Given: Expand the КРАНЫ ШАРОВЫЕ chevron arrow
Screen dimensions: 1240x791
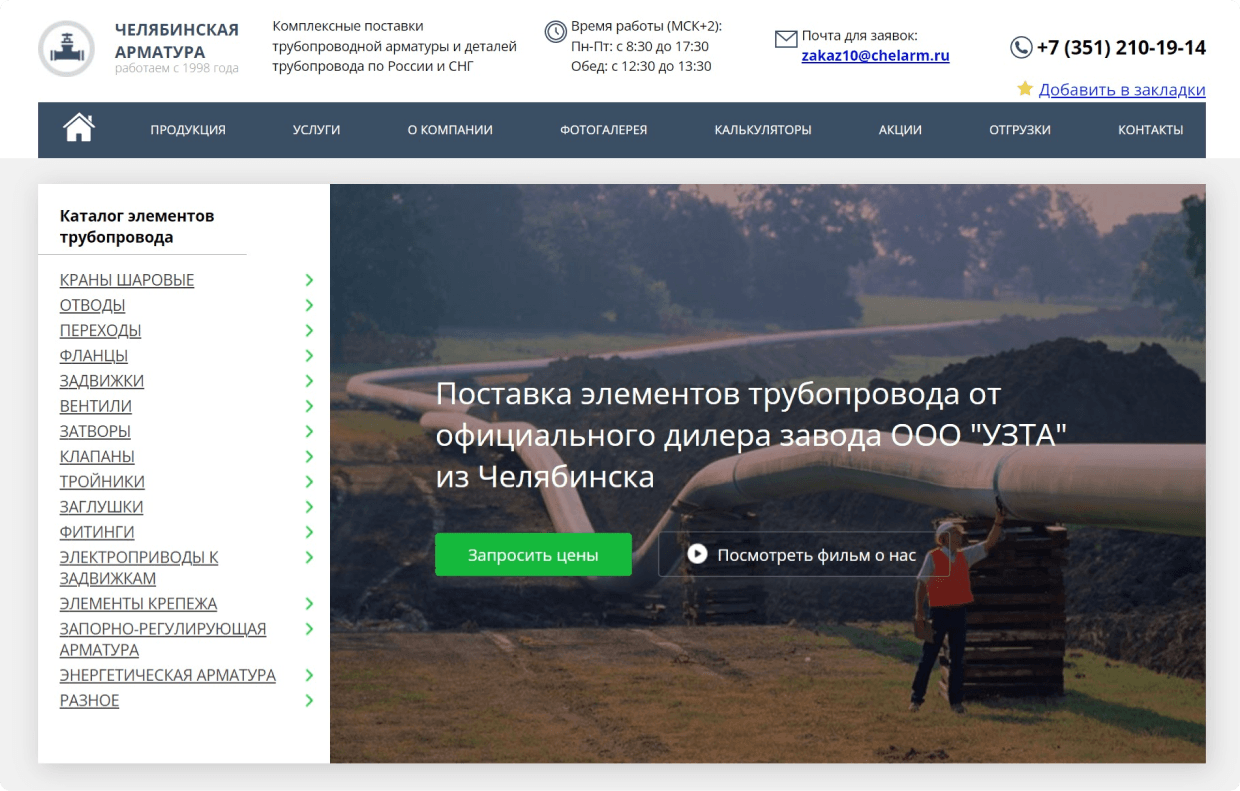Looking at the screenshot, I should pyautogui.click(x=309, y=280).
